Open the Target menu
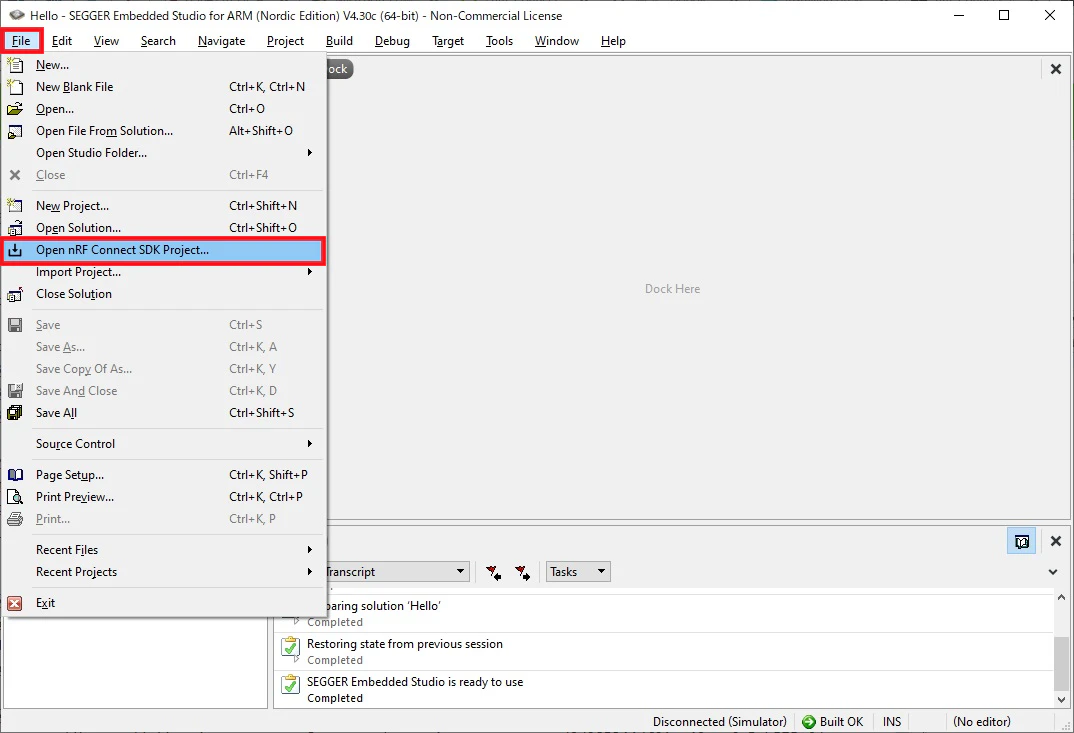The image size is (1074, 733). pyautogui.click(x=448, y=41)
